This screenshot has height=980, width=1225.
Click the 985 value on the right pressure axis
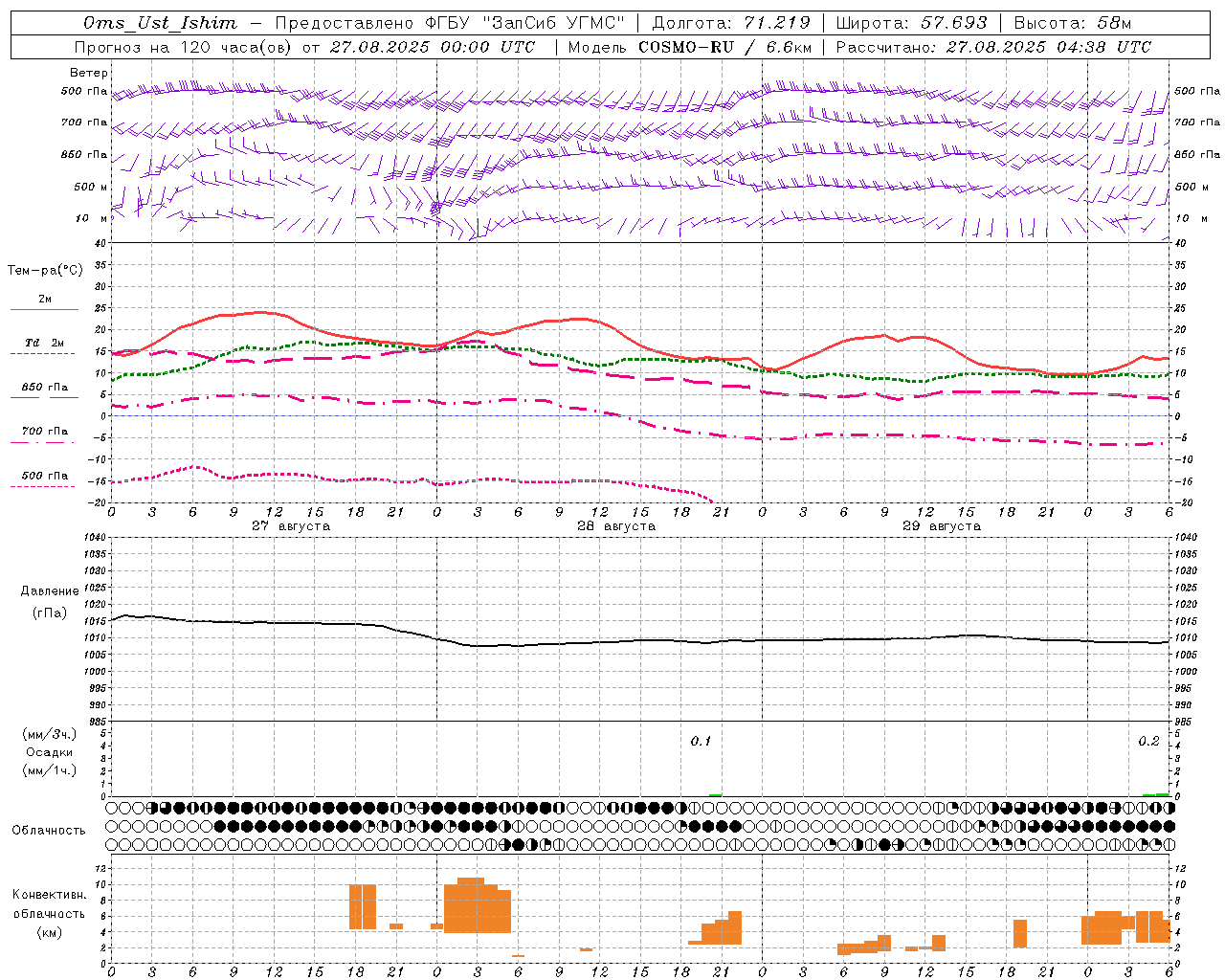coord(1185,721)
